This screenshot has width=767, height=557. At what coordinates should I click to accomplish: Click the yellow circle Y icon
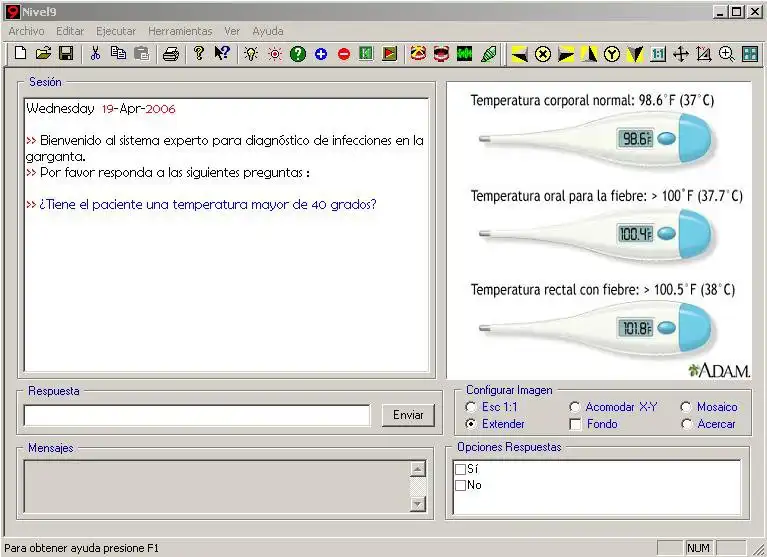coord(612,54)
